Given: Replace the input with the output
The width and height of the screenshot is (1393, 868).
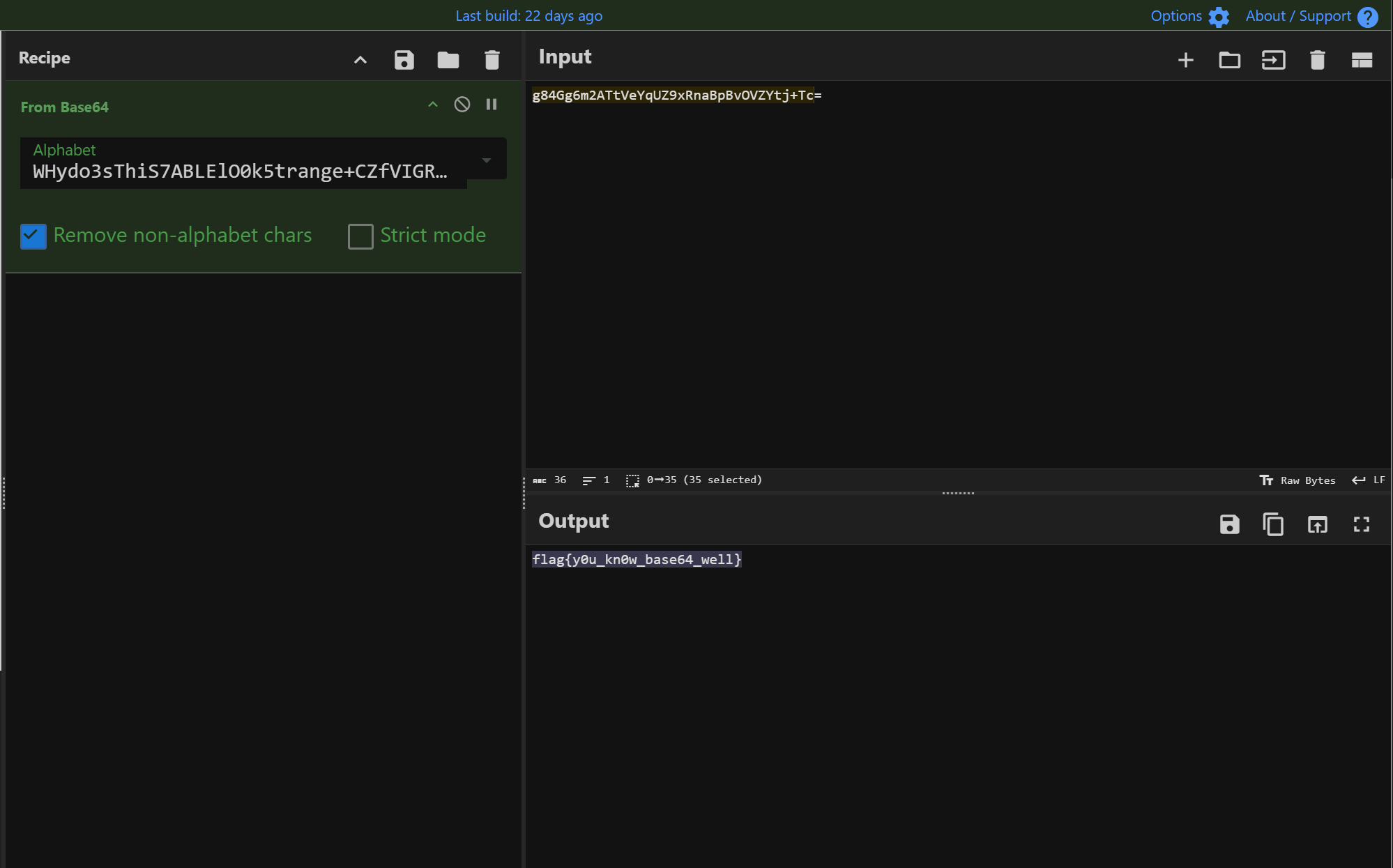Looking at the screenshot, I should click(1317, 524).
